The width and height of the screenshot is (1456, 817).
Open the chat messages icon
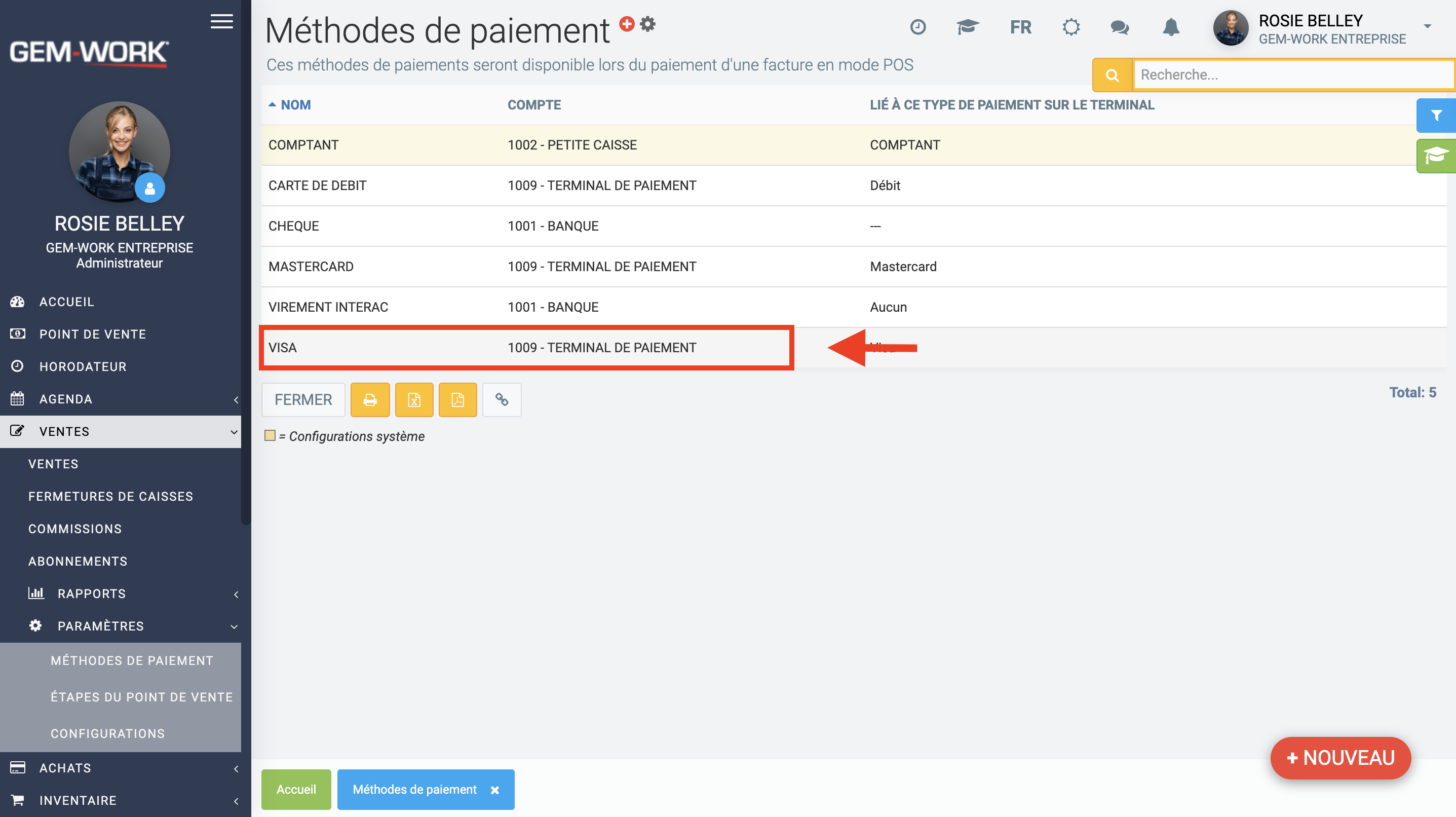(x=1119, y=27)
